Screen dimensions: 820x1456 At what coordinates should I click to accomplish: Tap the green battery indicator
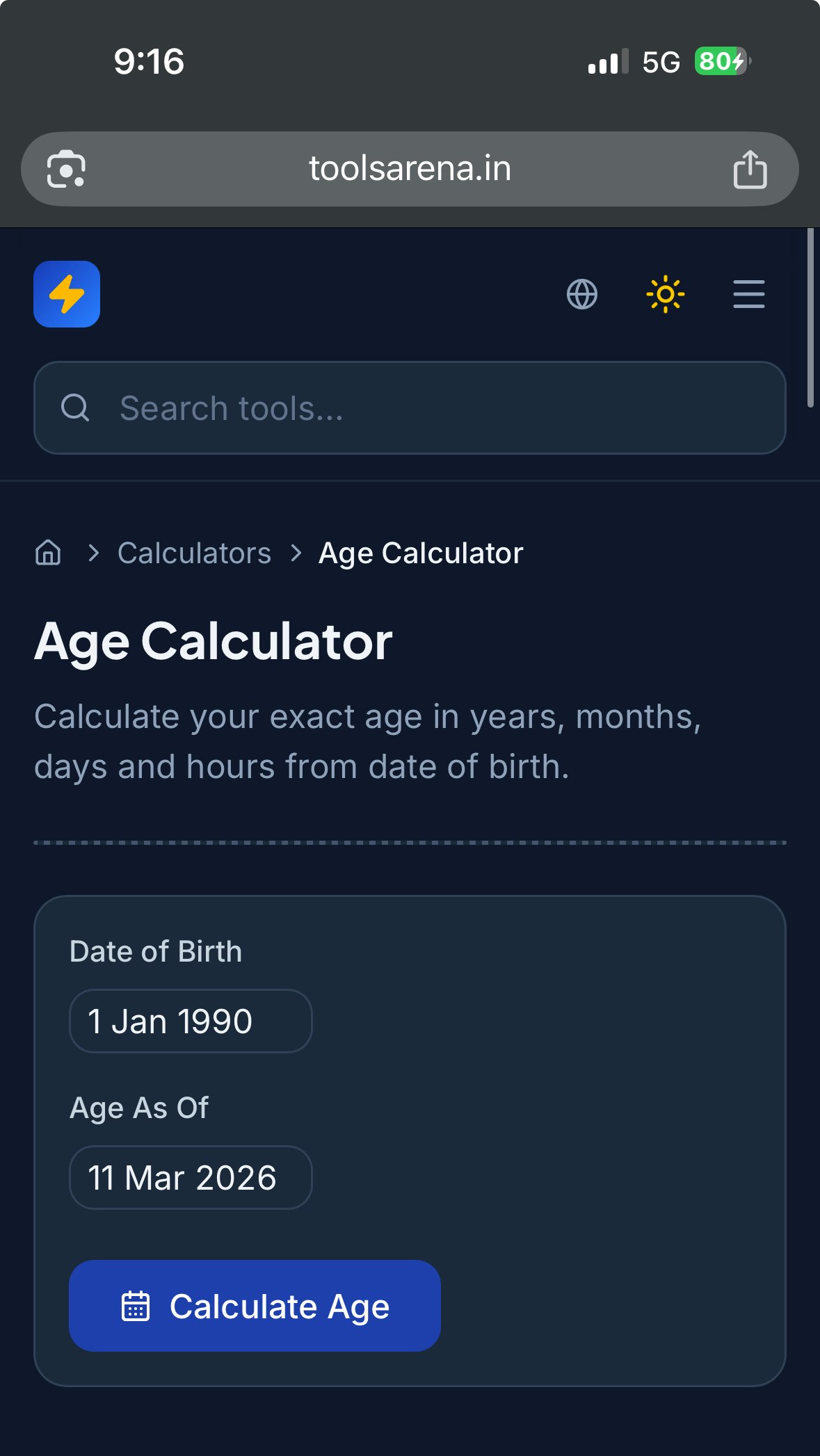pyautogui.click(x=722, y=62)
